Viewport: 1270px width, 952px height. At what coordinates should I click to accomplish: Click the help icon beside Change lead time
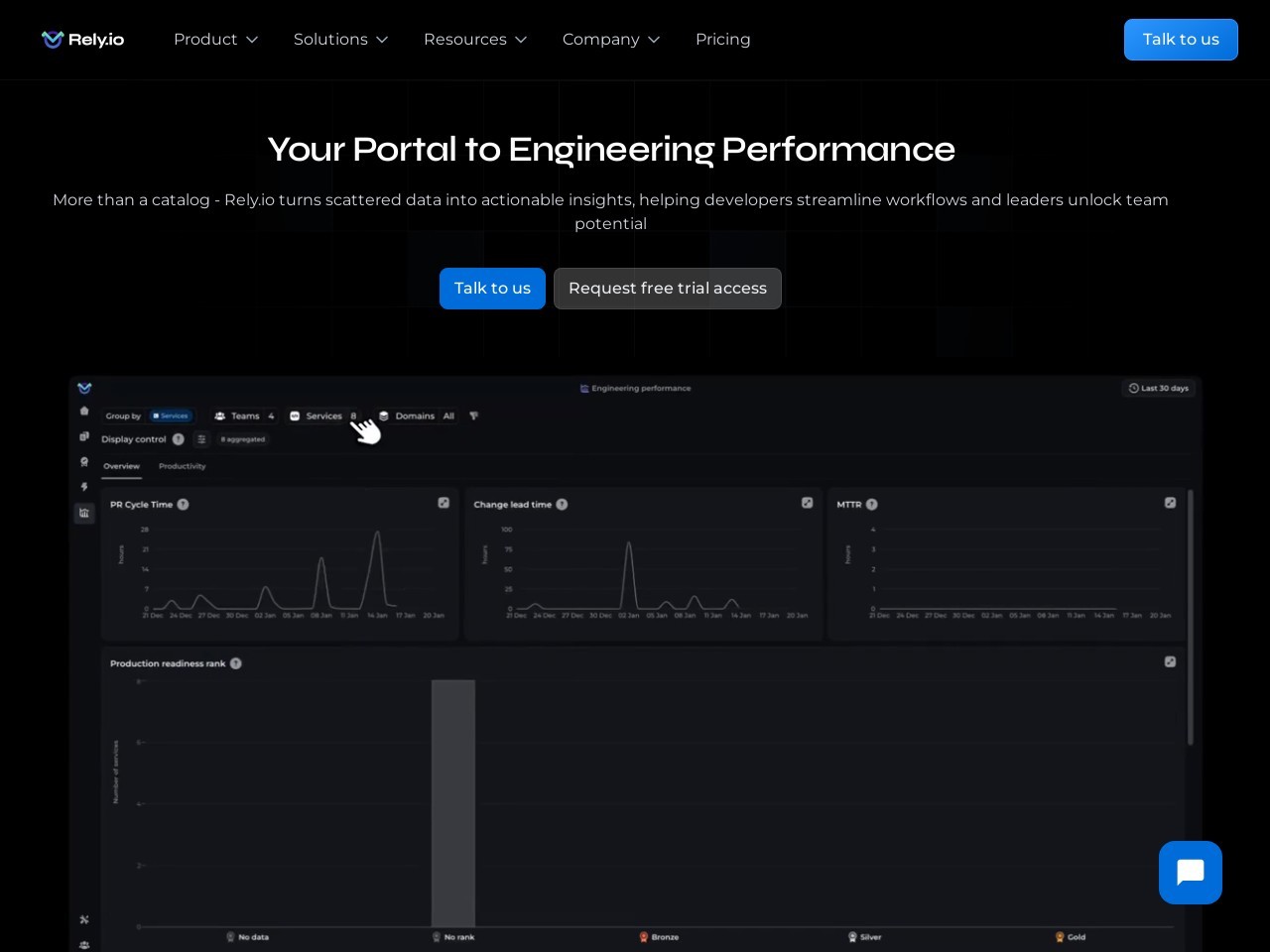click(x=562, y=505)
